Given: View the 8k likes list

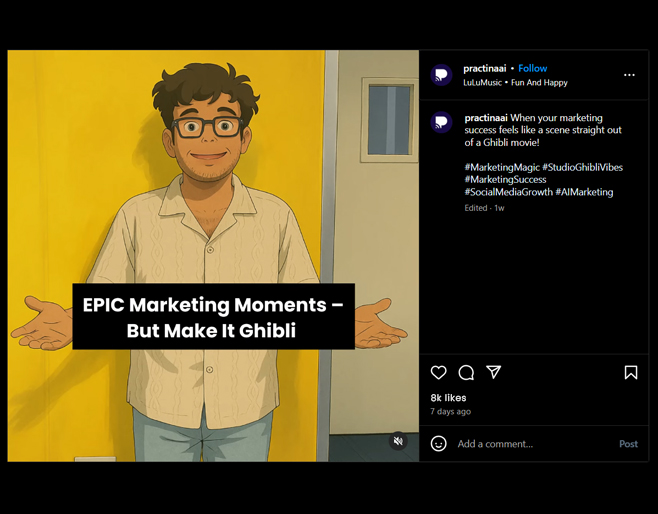Looking at the screenshot, I should coord(448,398).
